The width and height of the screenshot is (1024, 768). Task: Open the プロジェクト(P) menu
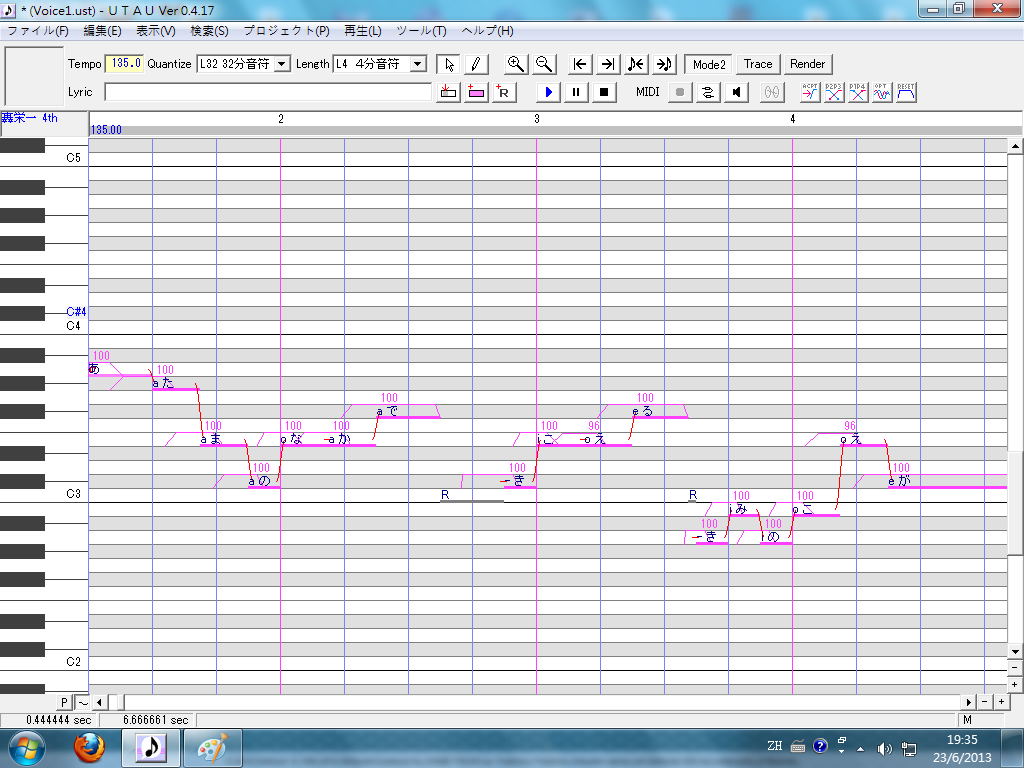pyautogui.click(x=286, y=31)
